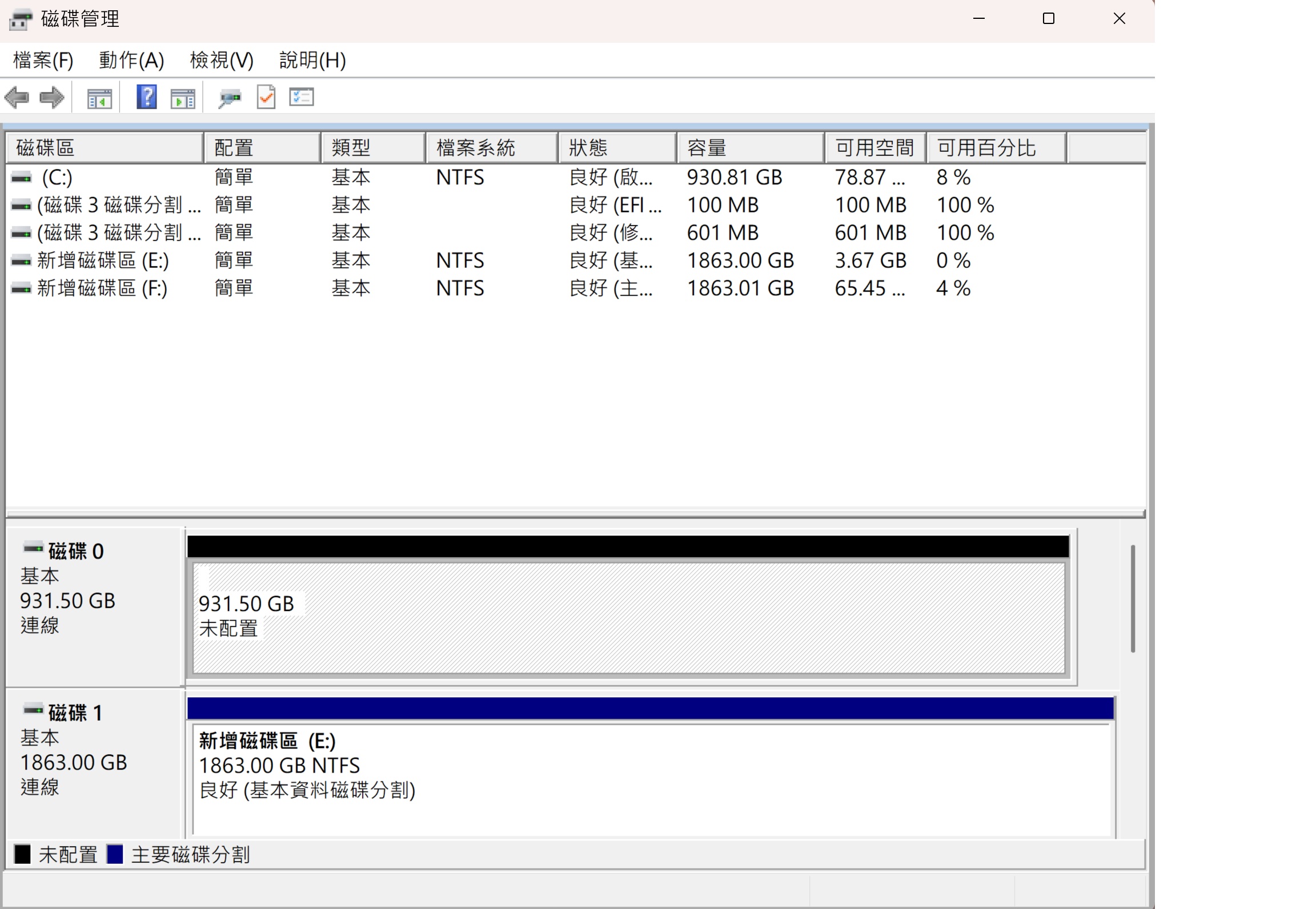Minimize the 磁碟管理 window

coord(979,19)
